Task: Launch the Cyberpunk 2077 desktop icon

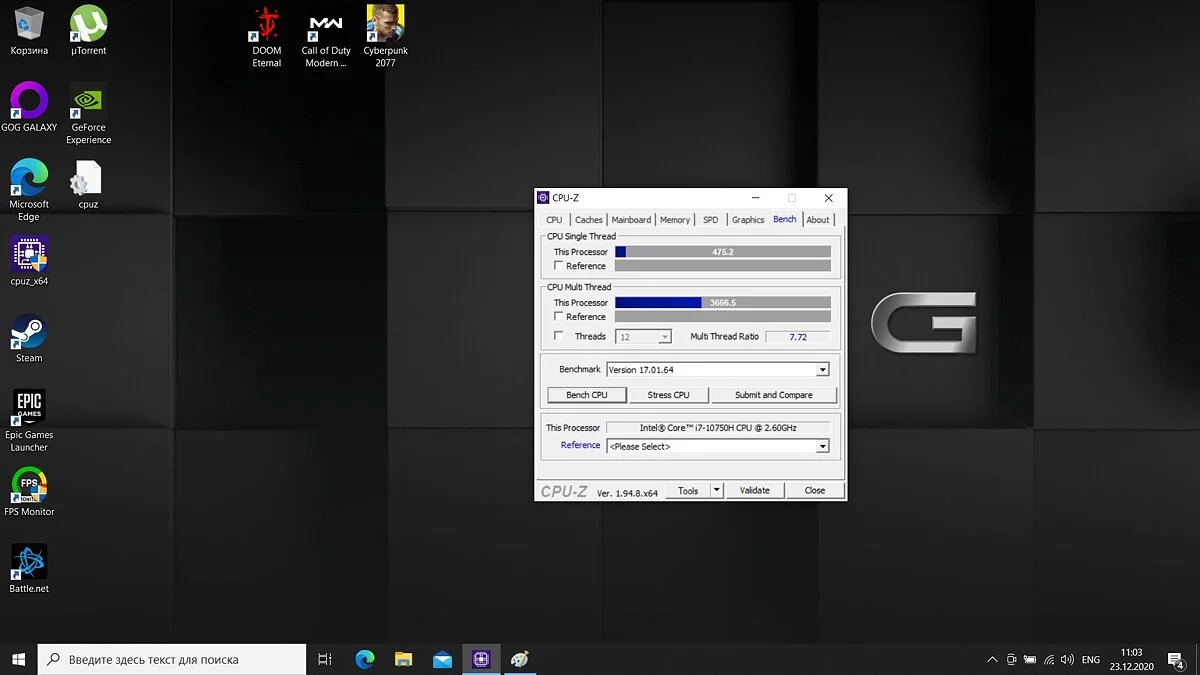Action: click(385, 25)
